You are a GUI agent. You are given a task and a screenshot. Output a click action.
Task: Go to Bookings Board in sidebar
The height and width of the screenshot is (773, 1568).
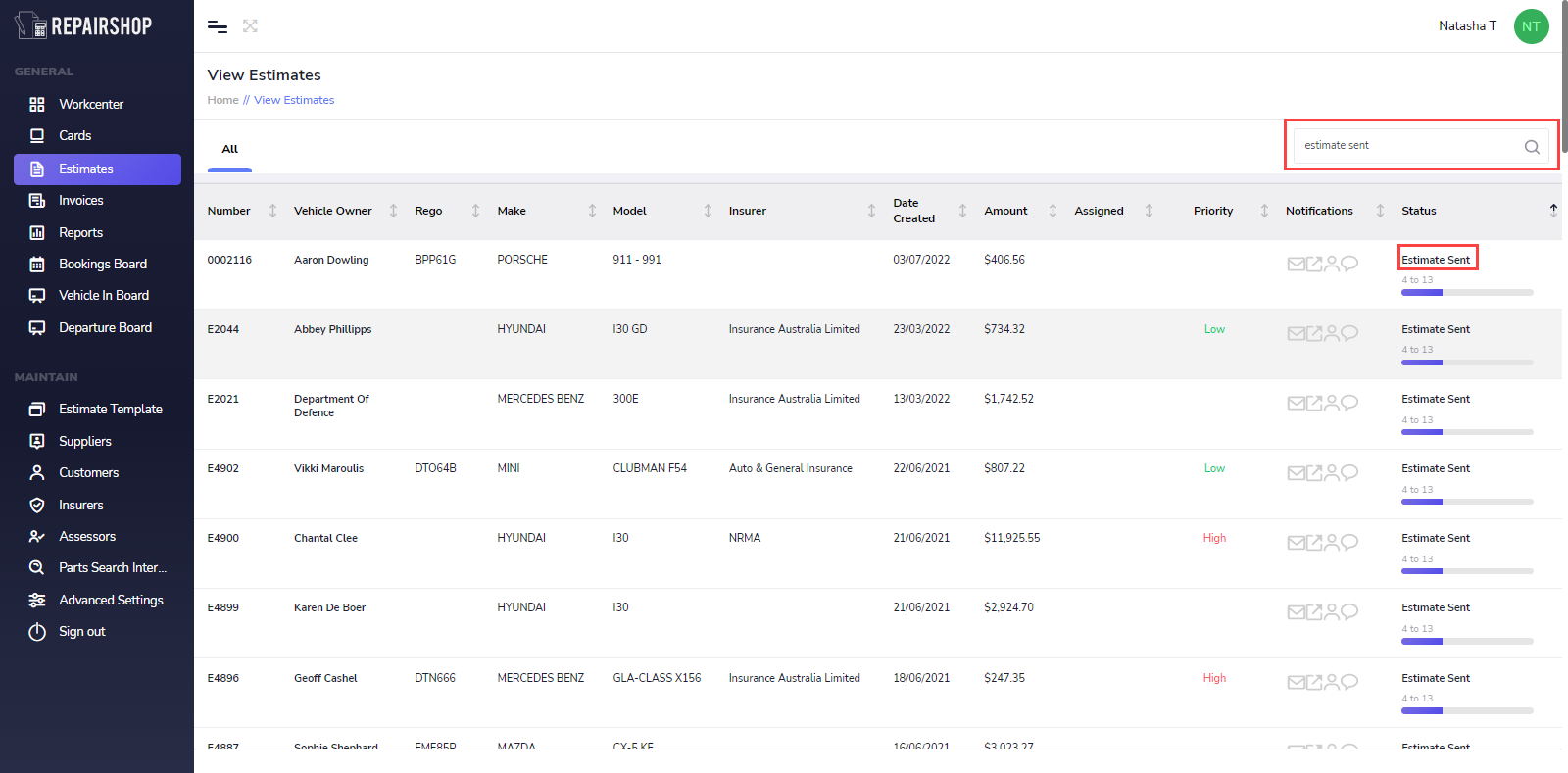(102, 265)
